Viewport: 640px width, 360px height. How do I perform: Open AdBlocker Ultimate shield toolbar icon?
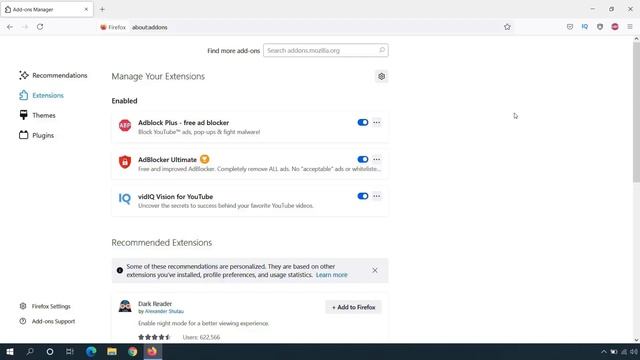[600, 27]
